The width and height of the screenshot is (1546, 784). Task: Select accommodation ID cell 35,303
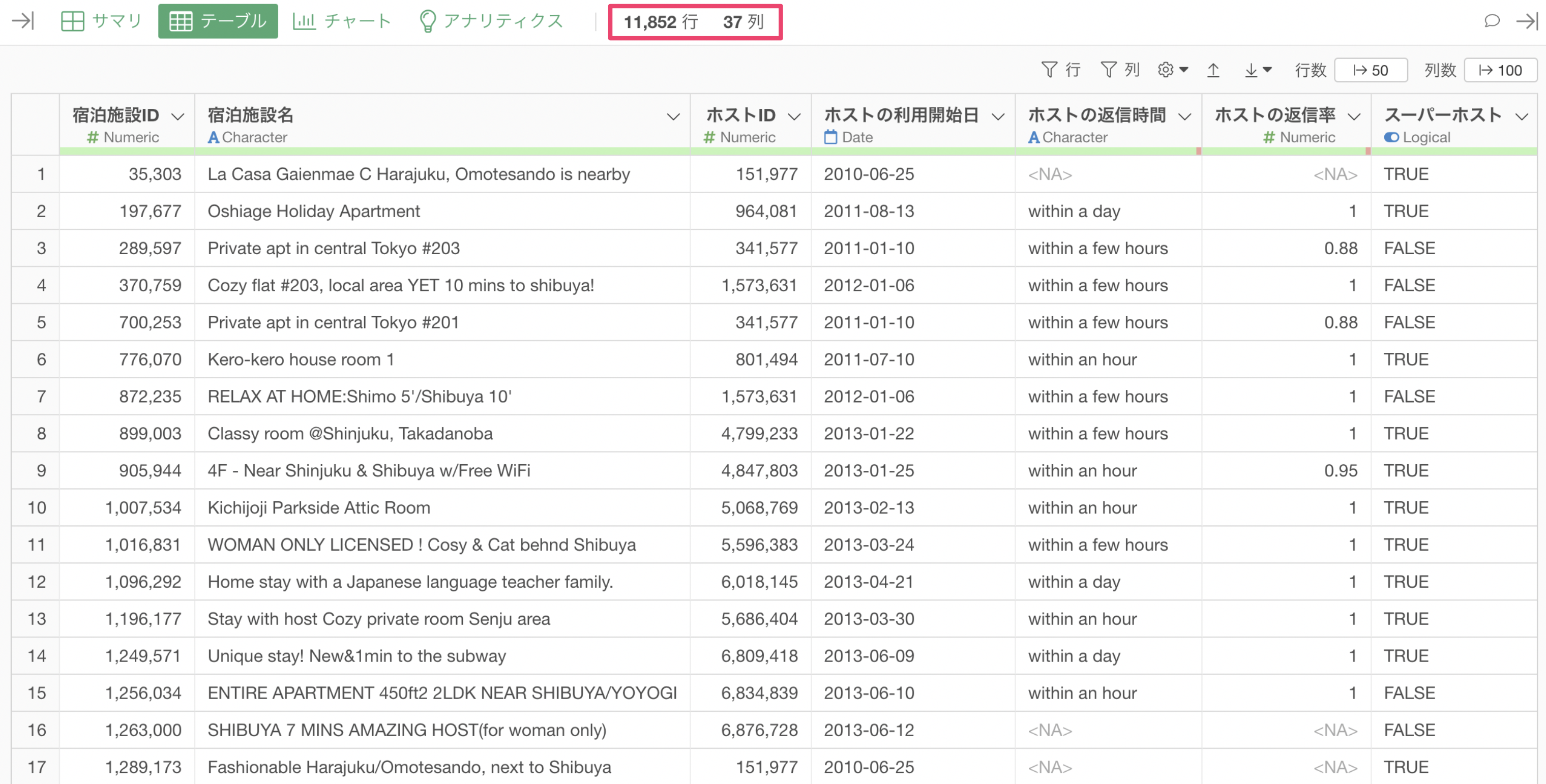click(127, 174)
